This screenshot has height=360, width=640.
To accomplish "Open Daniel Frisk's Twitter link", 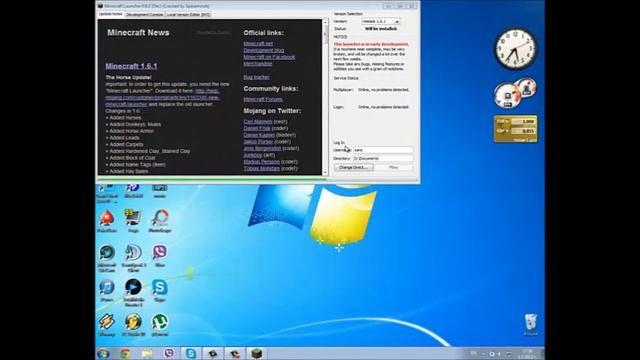I will [x=257, y=128].
